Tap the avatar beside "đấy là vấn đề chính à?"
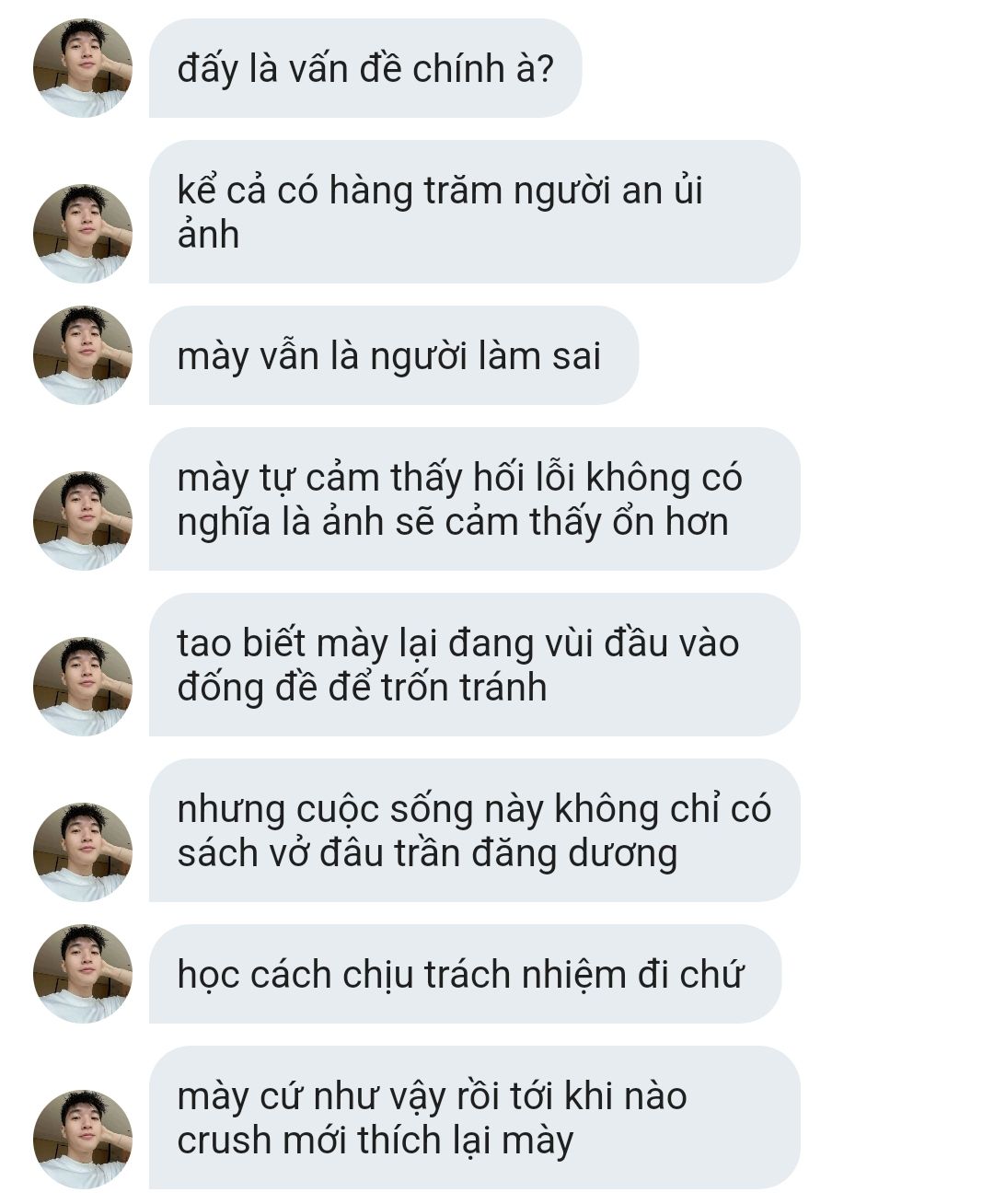 pos(83,68)
